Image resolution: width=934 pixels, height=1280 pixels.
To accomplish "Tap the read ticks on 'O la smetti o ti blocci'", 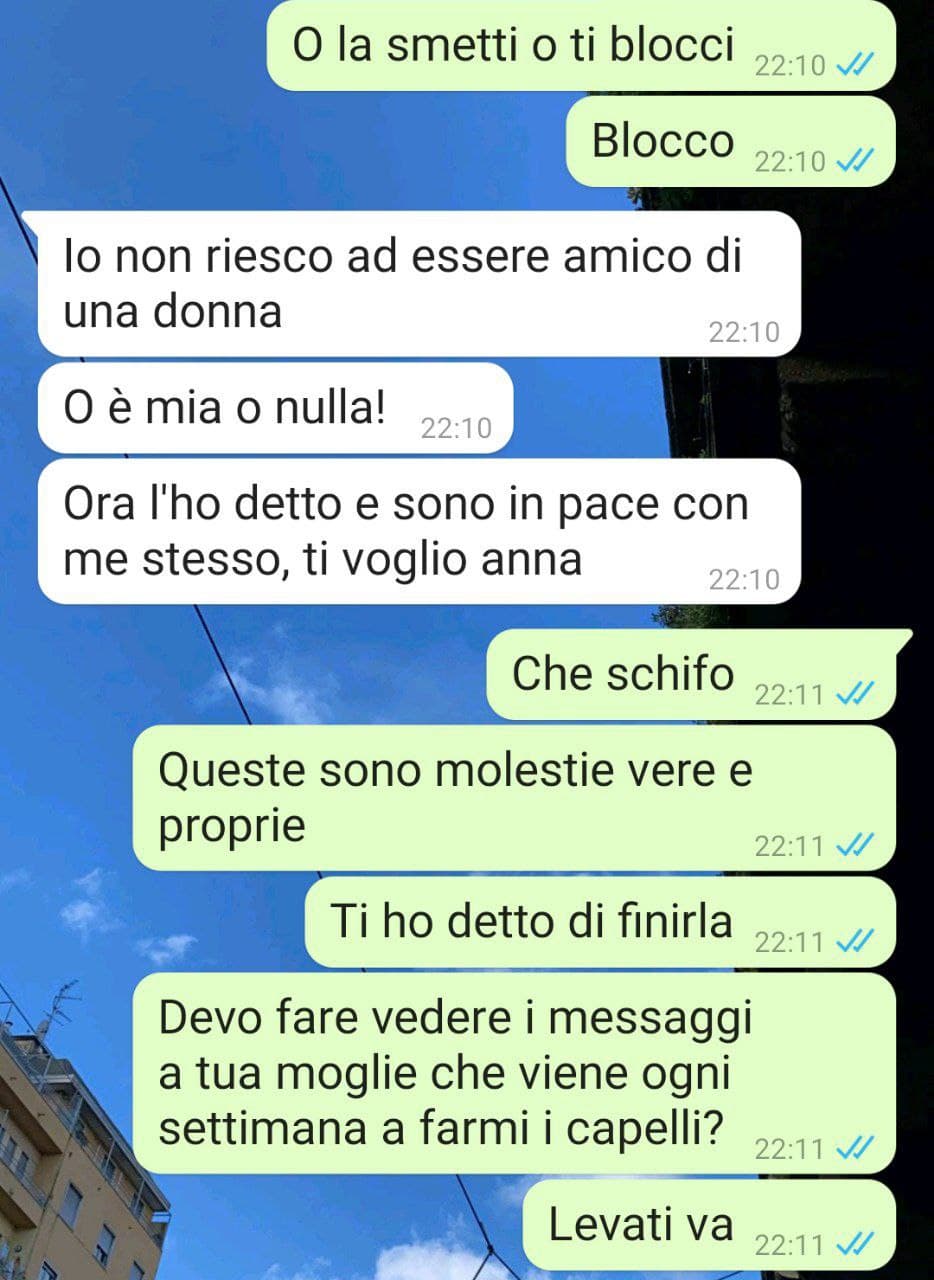I will click(x=855, y=66).
